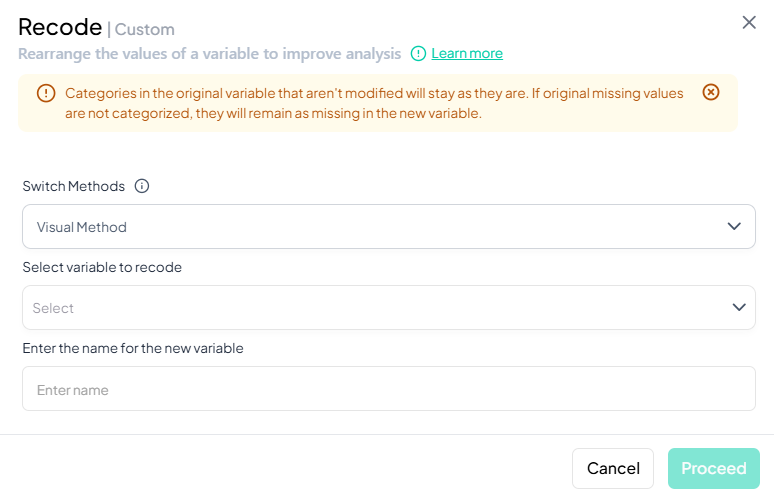Click chevron arrow of Visual Method box
The height and width of the screenshot is (494, 774).
[x=735, y=227]
